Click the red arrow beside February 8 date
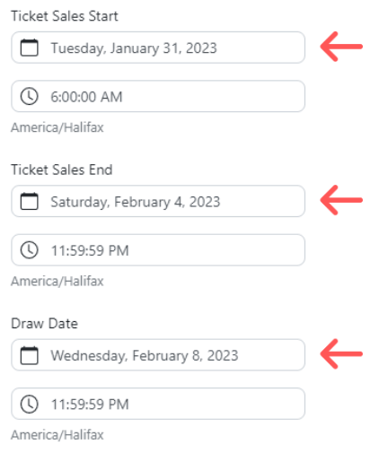Image resolution: width=388 pixels, height=453 pixels. 341,354
